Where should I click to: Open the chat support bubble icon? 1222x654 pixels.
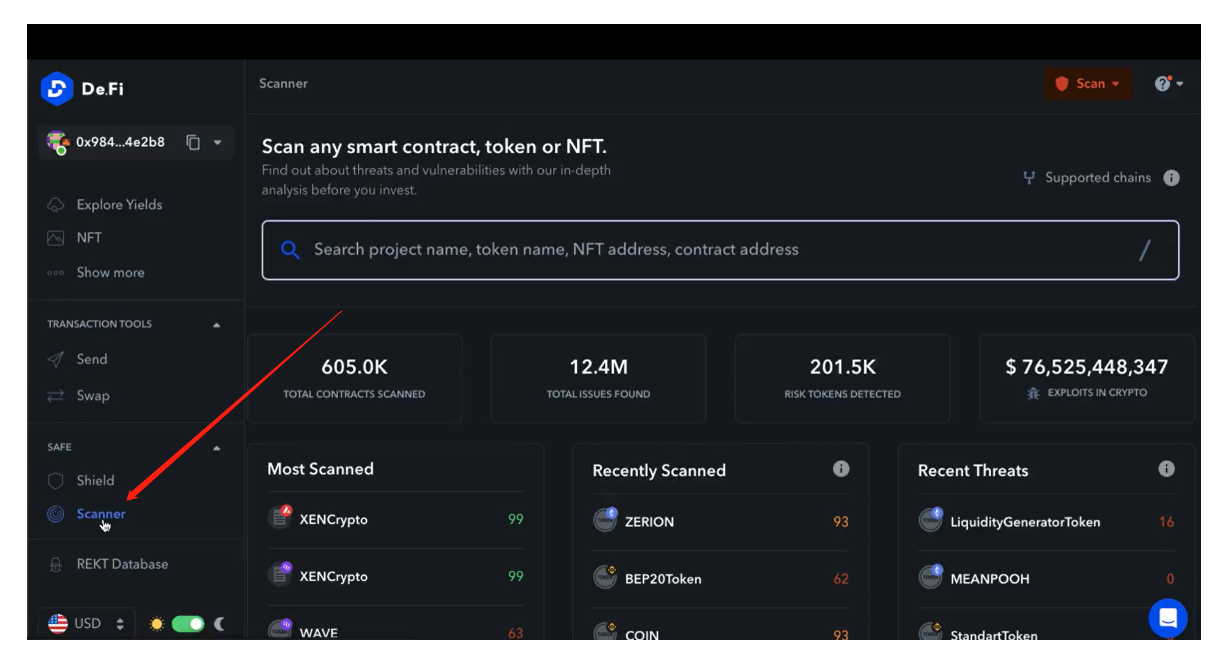click(x=1167, y=618)
